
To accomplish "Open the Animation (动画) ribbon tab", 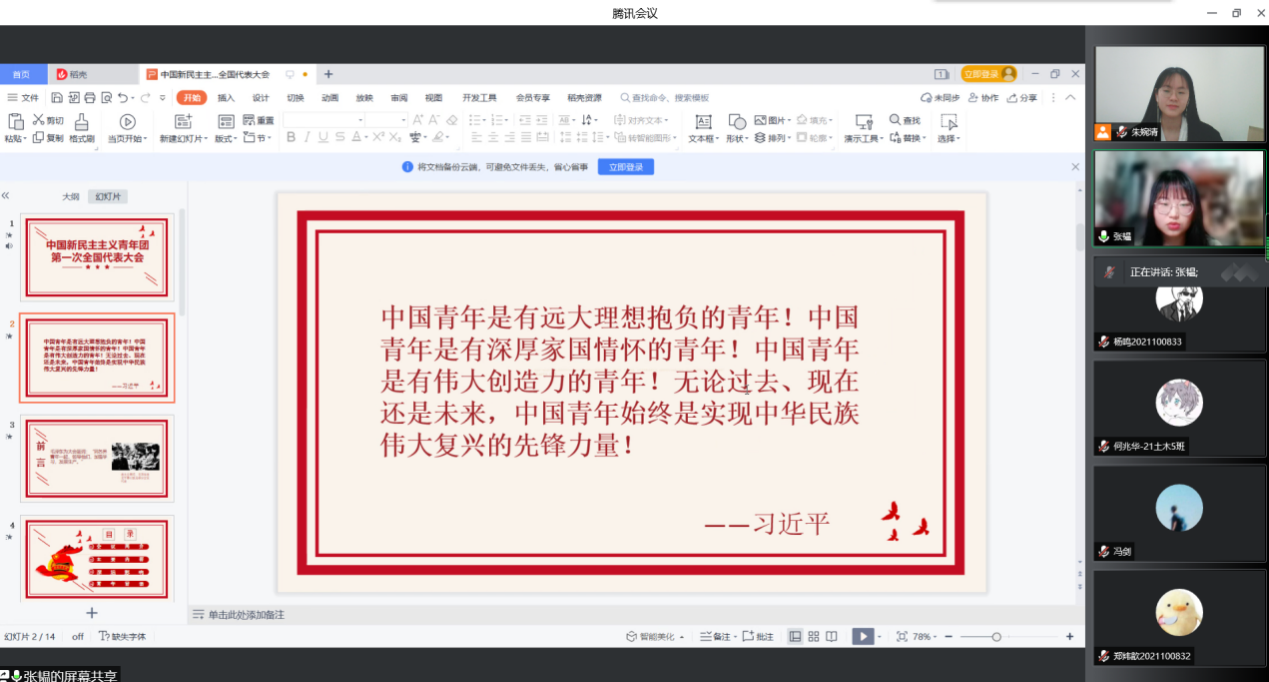I will [330, 98].
